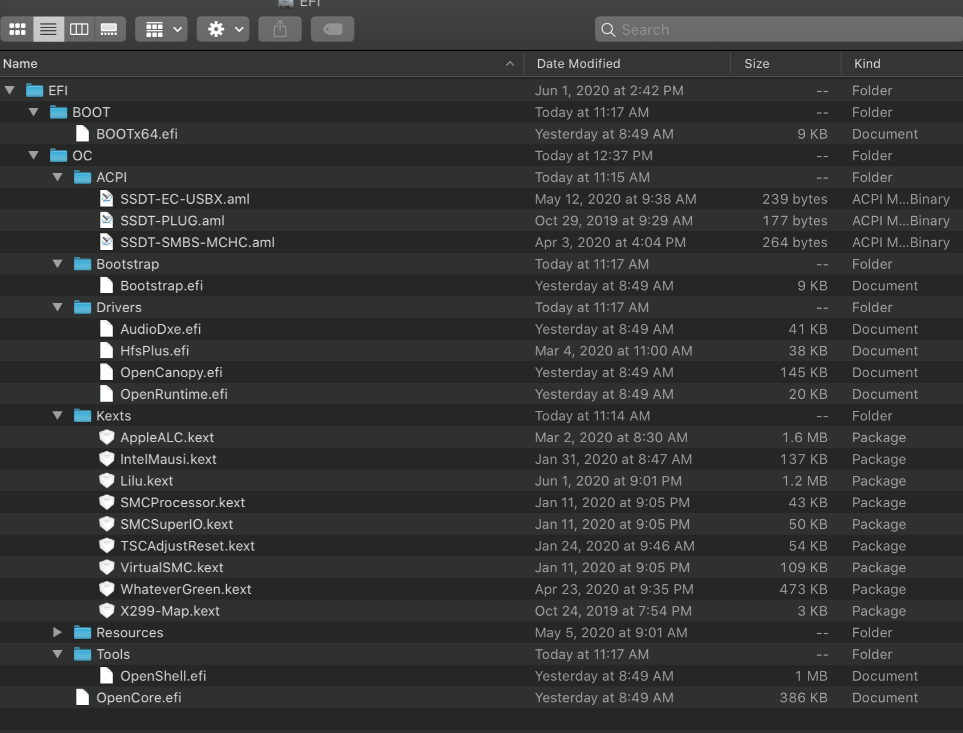Collapse the OC folder
Image resolution: width=963 pixels, height=733 pixels.
point(34,155)
